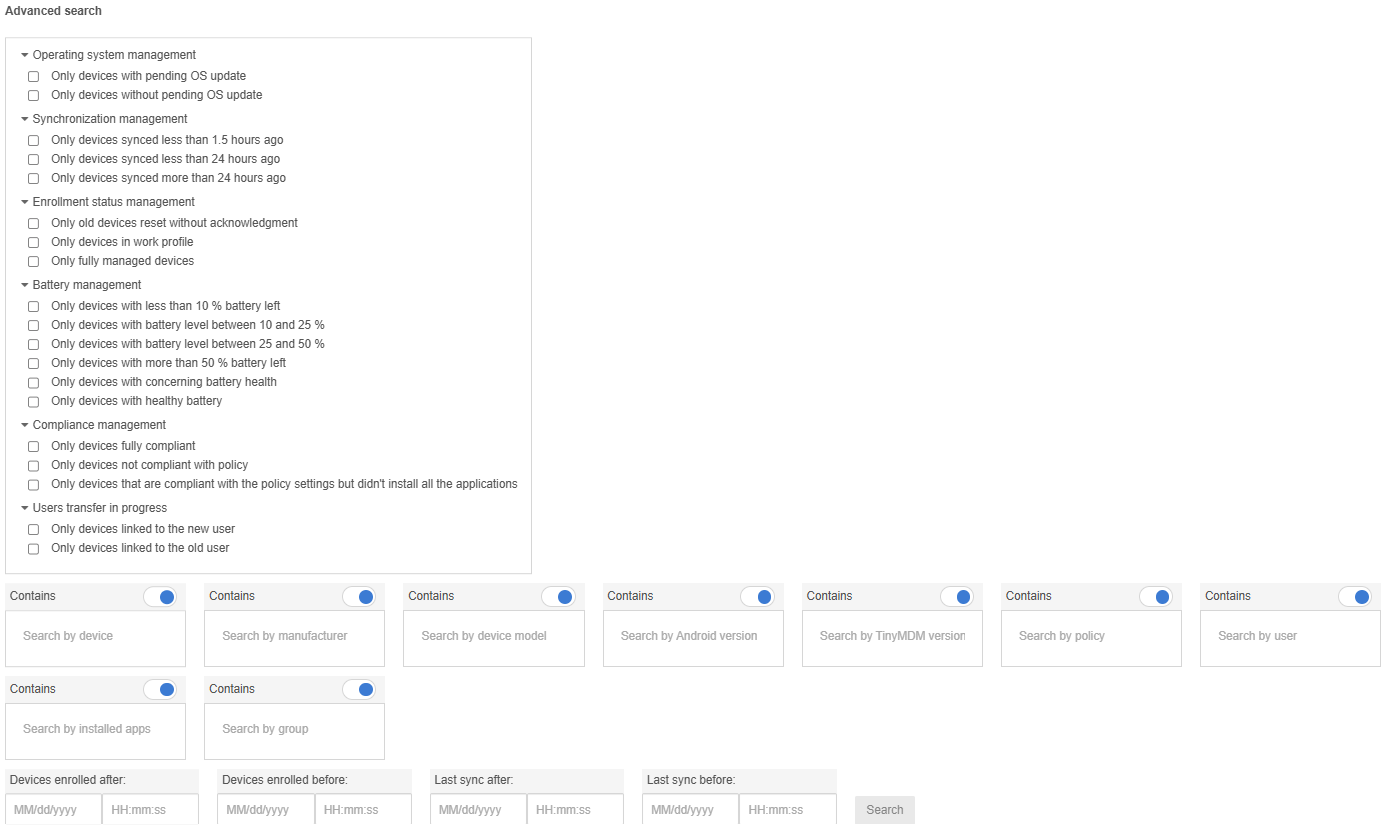Tick 'Only devices linked to the old user'
Screen dimensions: 1382x827
(x=33, y=548)
